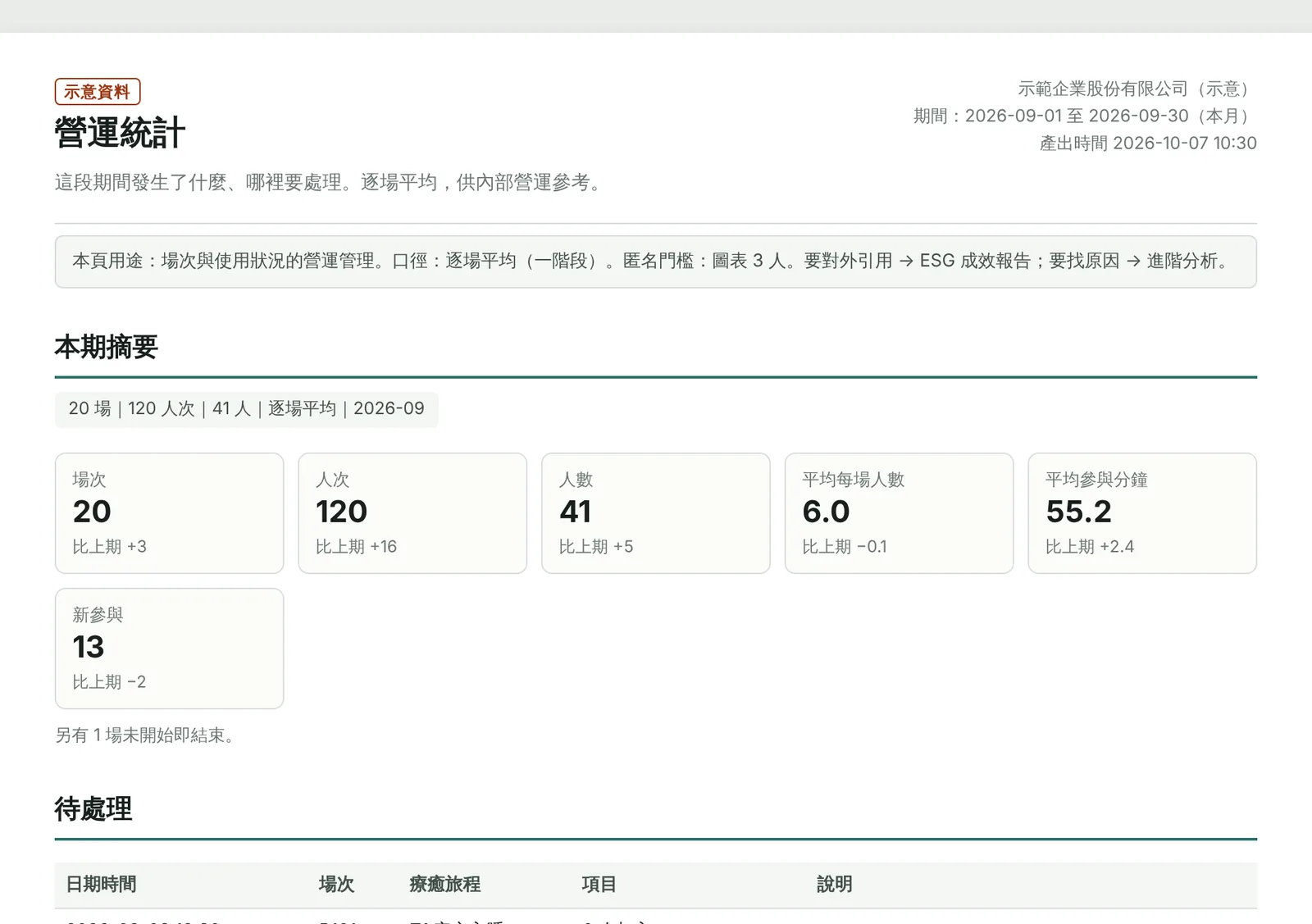Viewport: 1312px width, 924px height.
Task: Select the 人次 120 summary card
Action: point(412,513)
